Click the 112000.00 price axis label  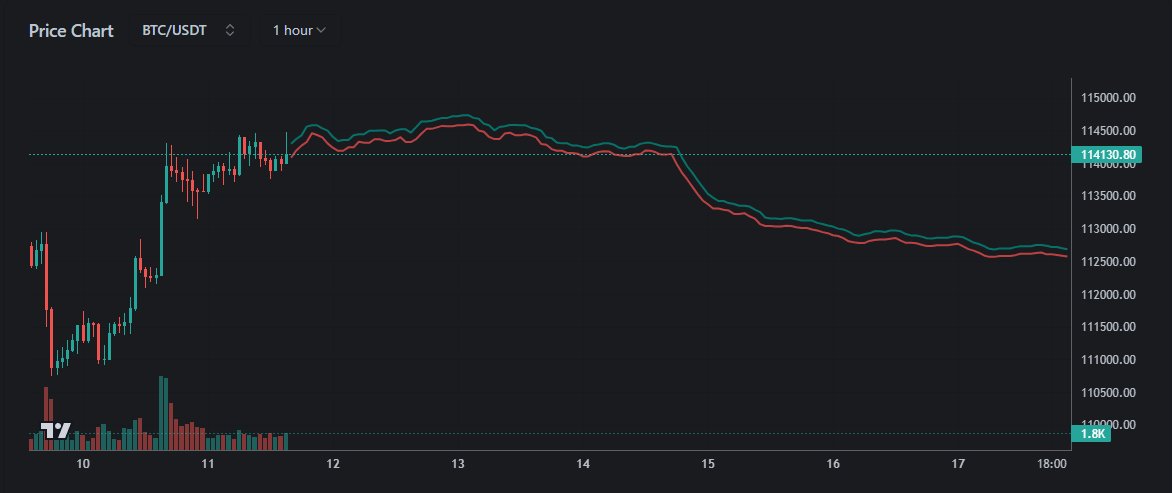click(x=1108, y=294)
